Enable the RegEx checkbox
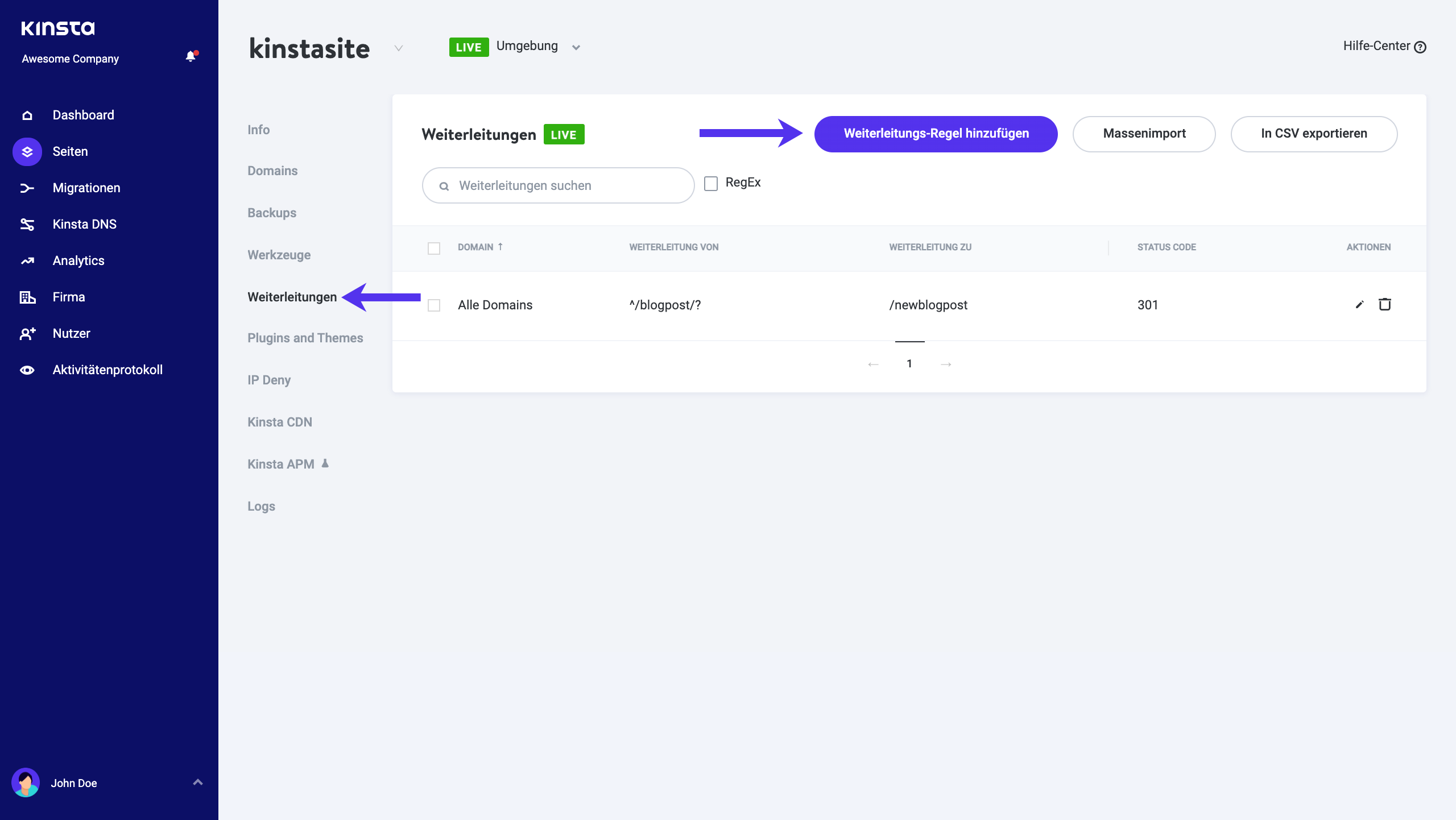Screen dimensions: 1456x820 (x=711, y=183)
